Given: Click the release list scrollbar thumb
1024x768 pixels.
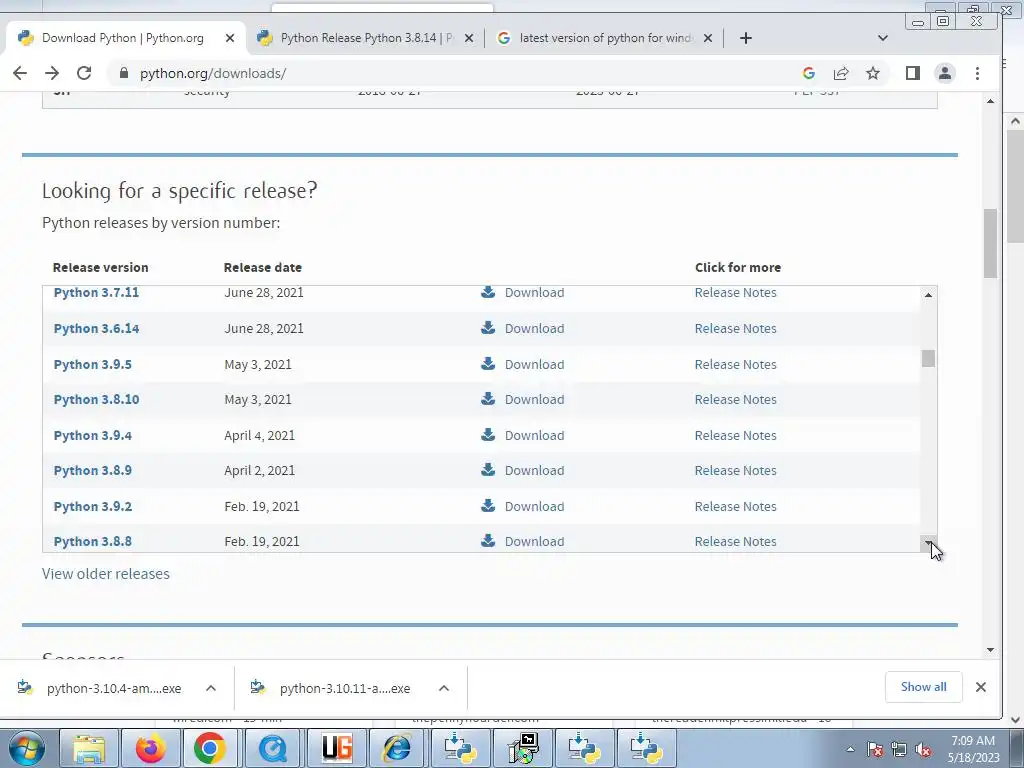Looking at the screenshot, I should (x=928, y=359).
